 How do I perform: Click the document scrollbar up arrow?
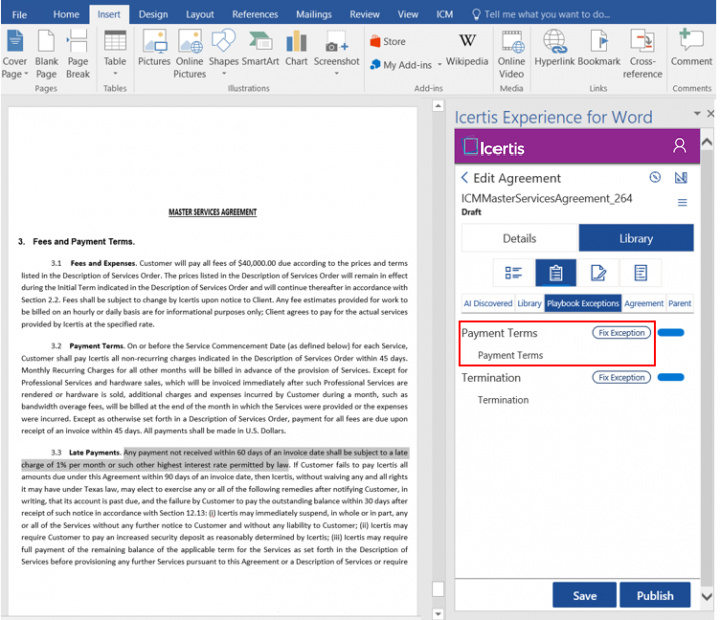click(438, 107)
